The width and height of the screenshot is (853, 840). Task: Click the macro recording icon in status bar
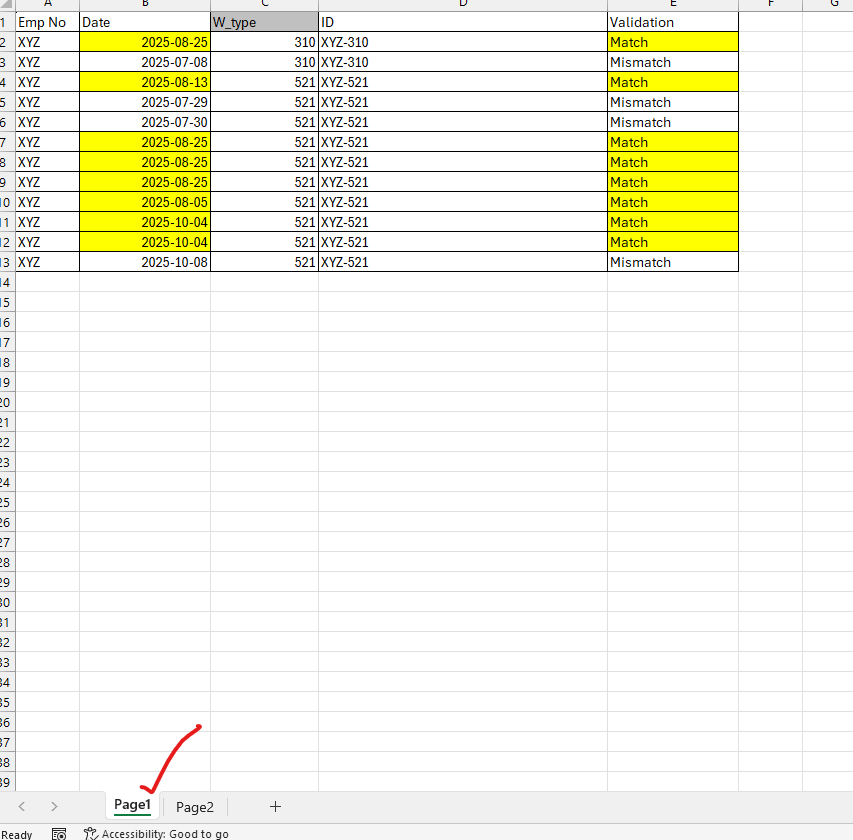point(59,833)
